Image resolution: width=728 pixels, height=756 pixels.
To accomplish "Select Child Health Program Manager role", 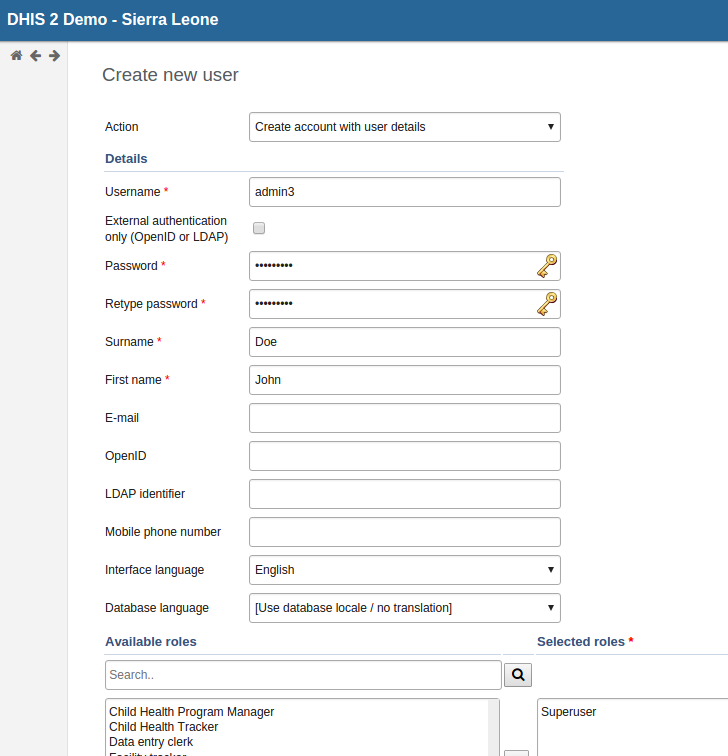I will click(191, 712).
